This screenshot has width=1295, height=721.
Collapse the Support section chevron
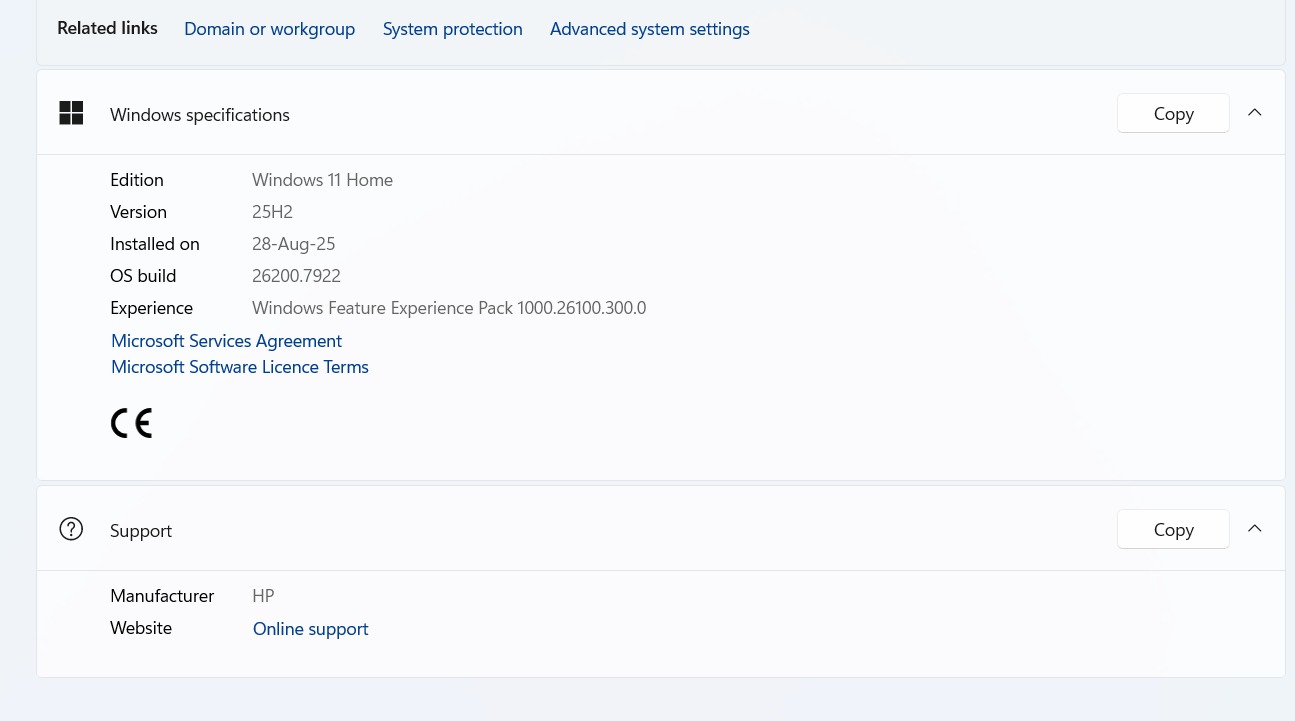tap(1255, 529)
